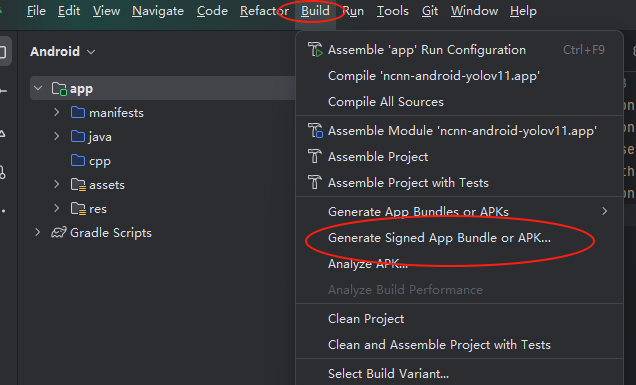Open the Git menu
The image size is (636, 385).
[430, 11]
